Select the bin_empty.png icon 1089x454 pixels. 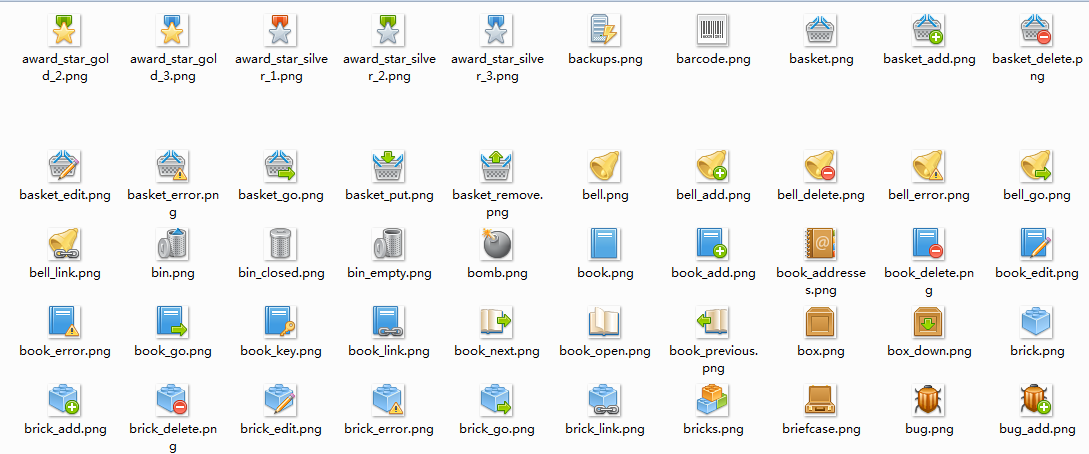click(389, 243)
